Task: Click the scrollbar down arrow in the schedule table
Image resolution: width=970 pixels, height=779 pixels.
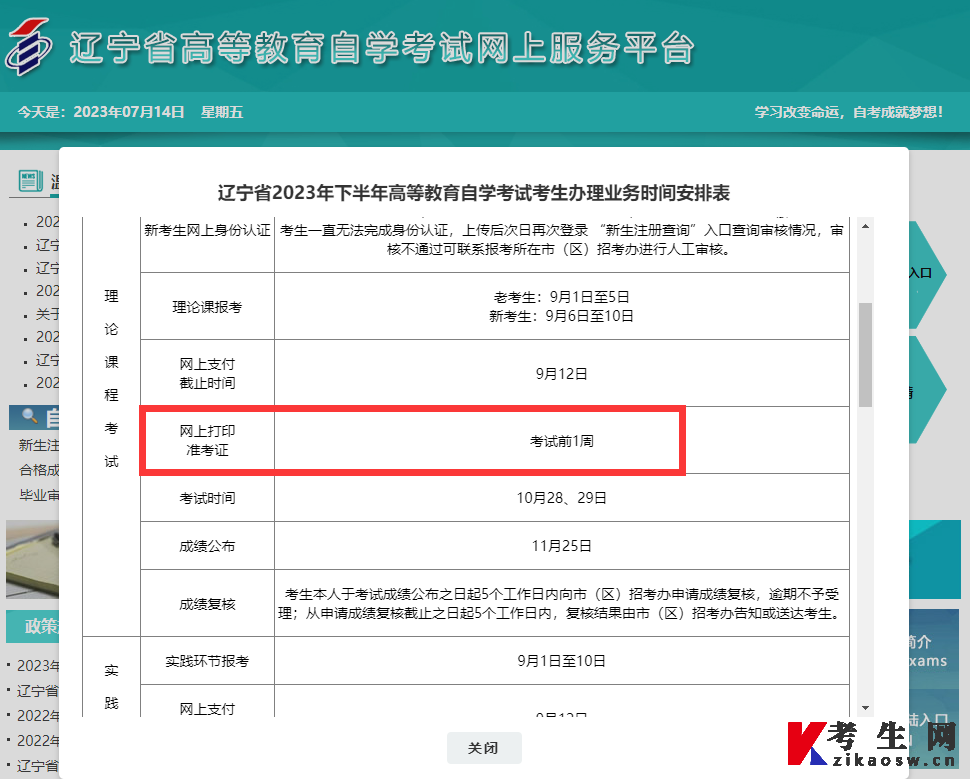Action: (865, 708)
